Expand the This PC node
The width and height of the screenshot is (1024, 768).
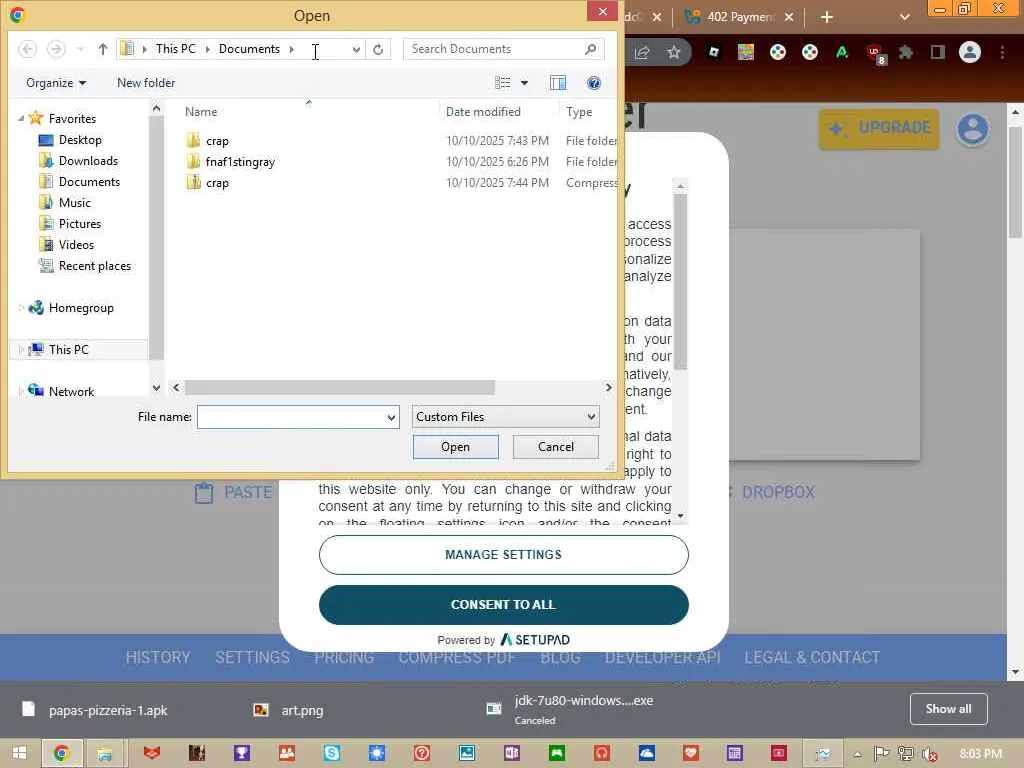pos(21,349)
